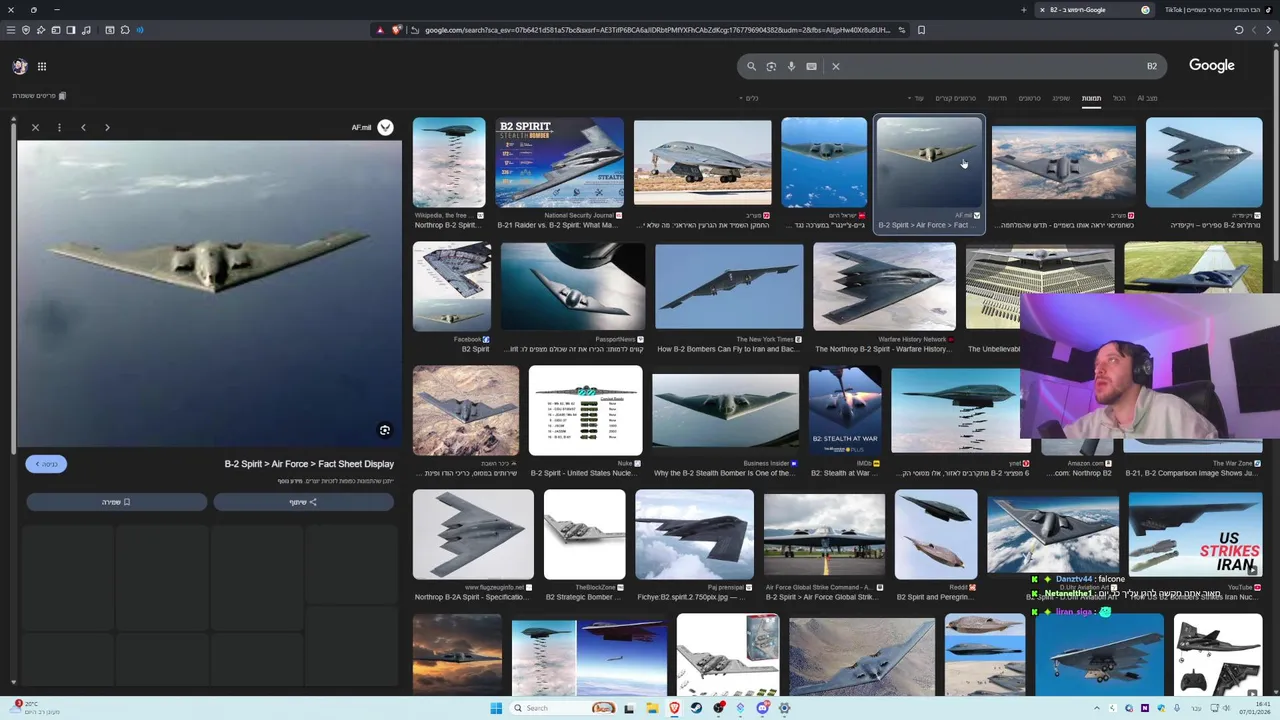Open the B-2 Spirit > Air Force > Fact Sheet Display title

(x=309, y=464)
